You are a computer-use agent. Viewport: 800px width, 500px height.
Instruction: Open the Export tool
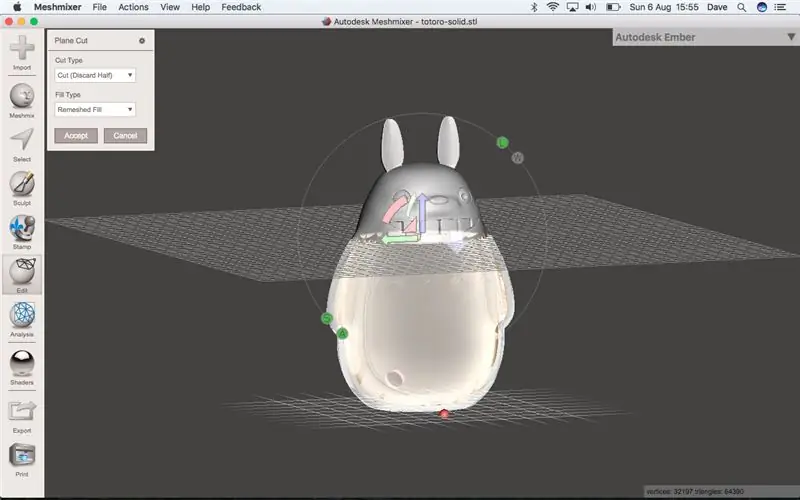coord(22,416)
